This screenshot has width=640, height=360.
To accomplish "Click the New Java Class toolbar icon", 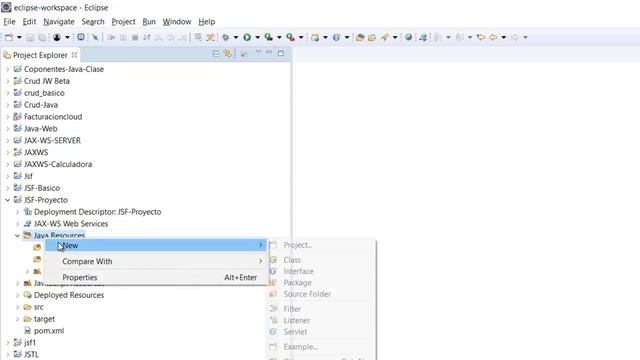I will [x=336, y=37].
